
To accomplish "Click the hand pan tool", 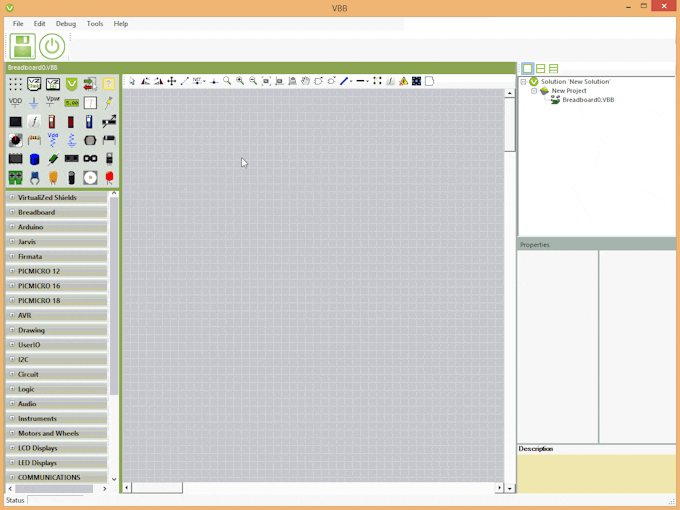I will pyautogui.click(x=305, y=81).
